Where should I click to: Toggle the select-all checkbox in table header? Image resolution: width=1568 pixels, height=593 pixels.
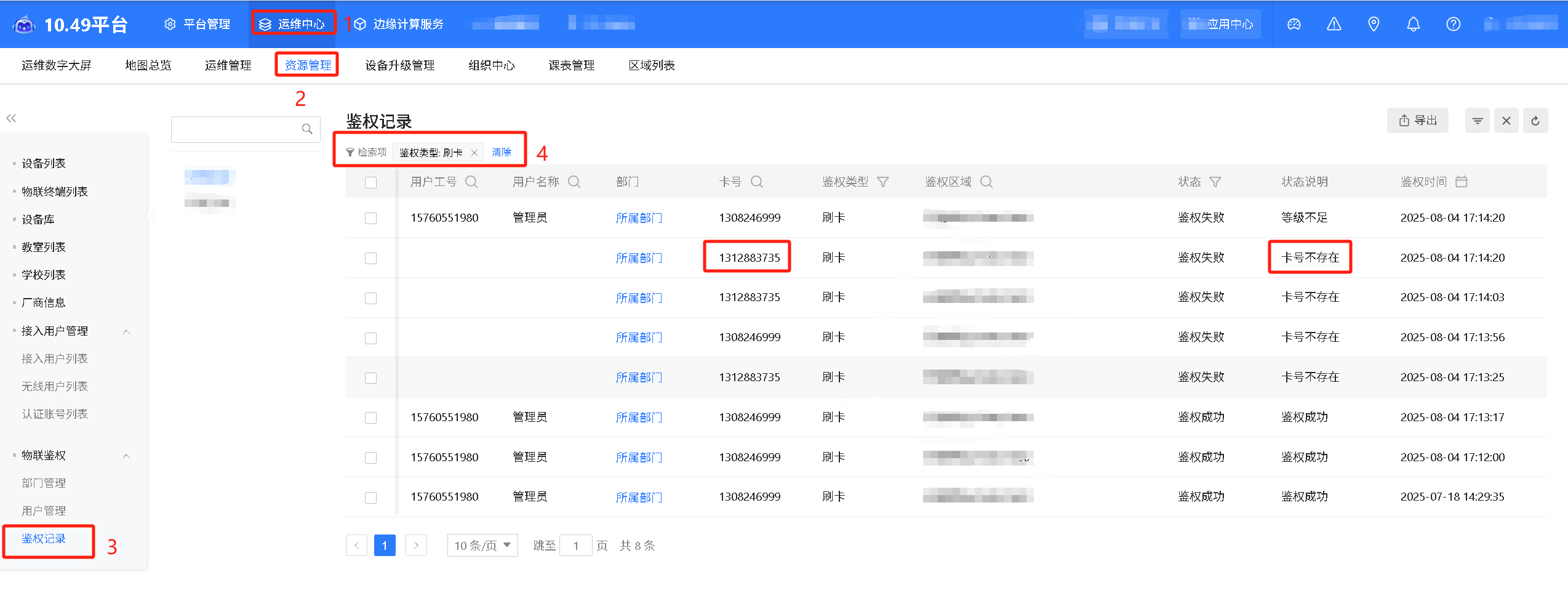370,182
